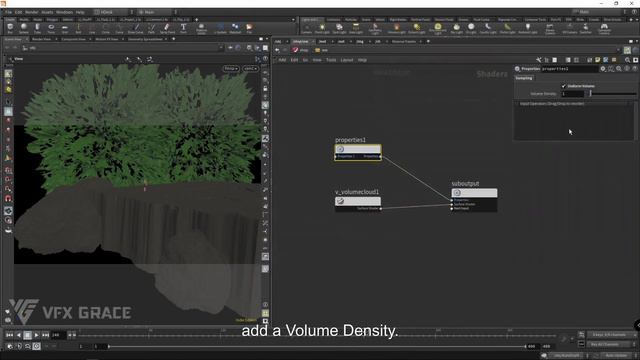Add a Caustic Light from the shelf
Viewport: 640px width, 360px height.
[488, 29]
